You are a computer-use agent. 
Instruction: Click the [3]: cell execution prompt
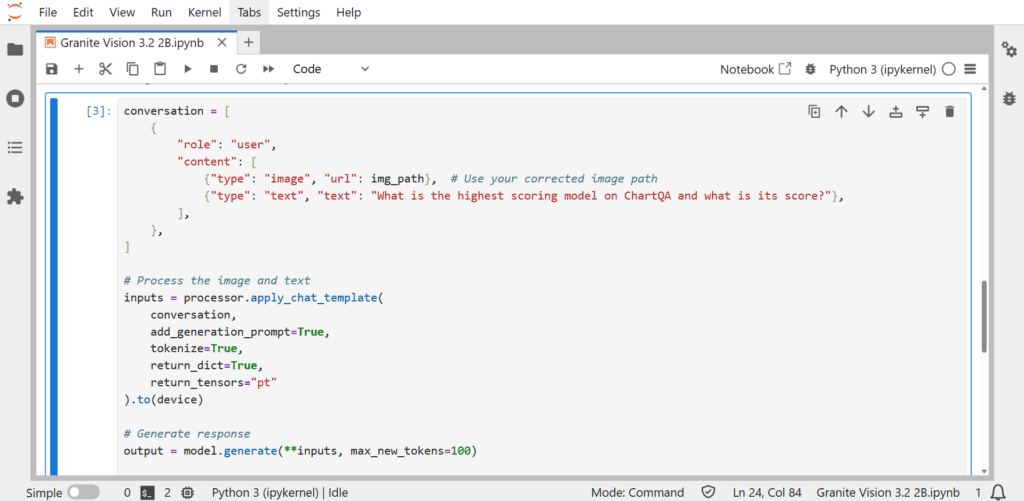[x=99, y=111]
